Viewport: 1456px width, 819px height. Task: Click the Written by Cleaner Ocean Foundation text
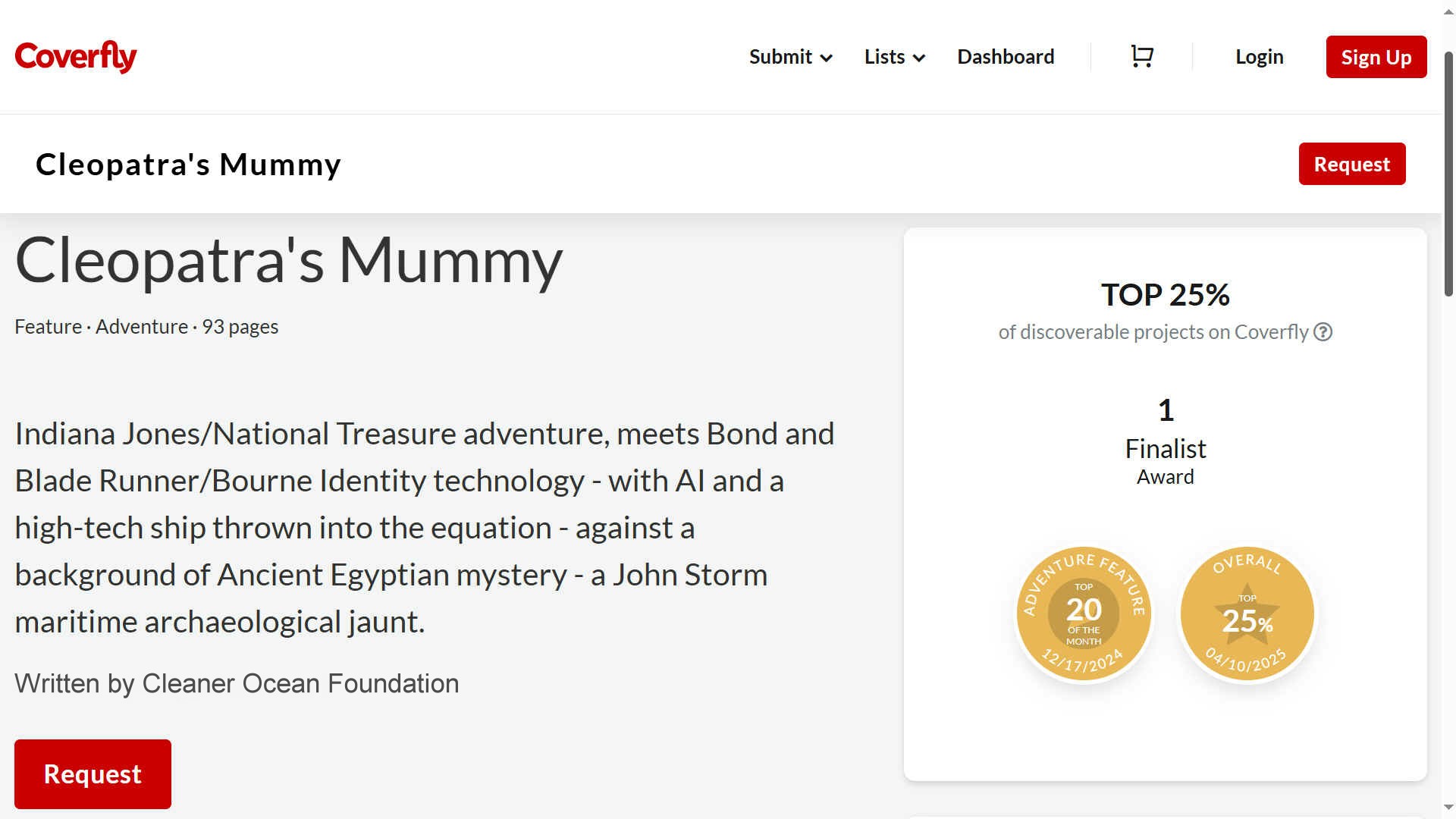coord(237,683)
